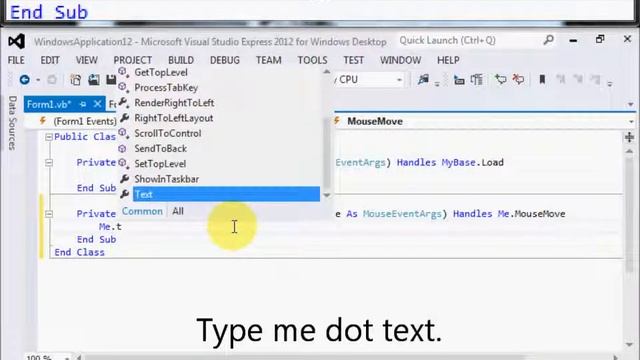Screen dimensions: 640x360
Task: Click the Next Bookmark greyed icon
Action: (578, 80)
